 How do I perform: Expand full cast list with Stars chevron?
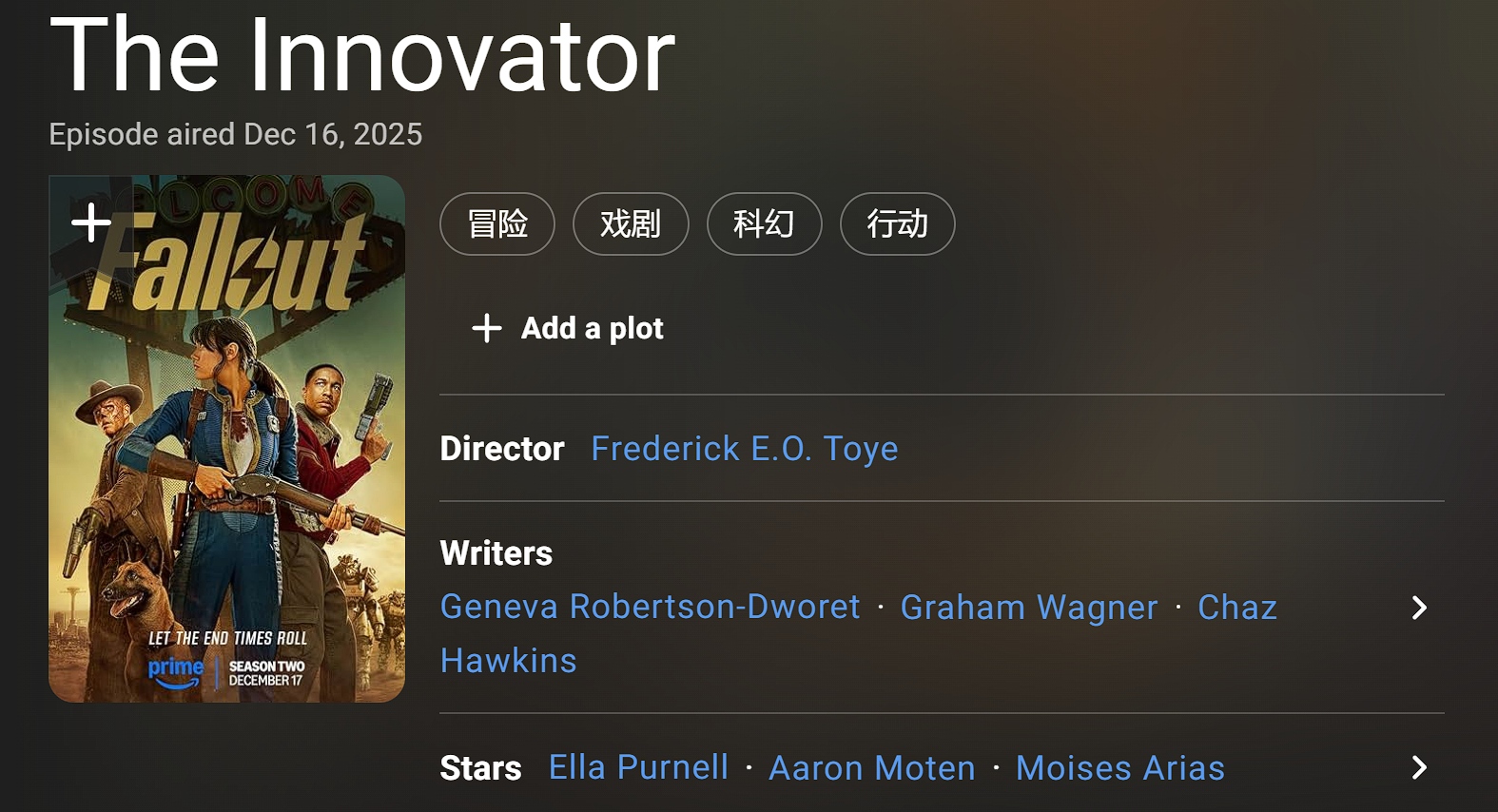coord(1419,767)
